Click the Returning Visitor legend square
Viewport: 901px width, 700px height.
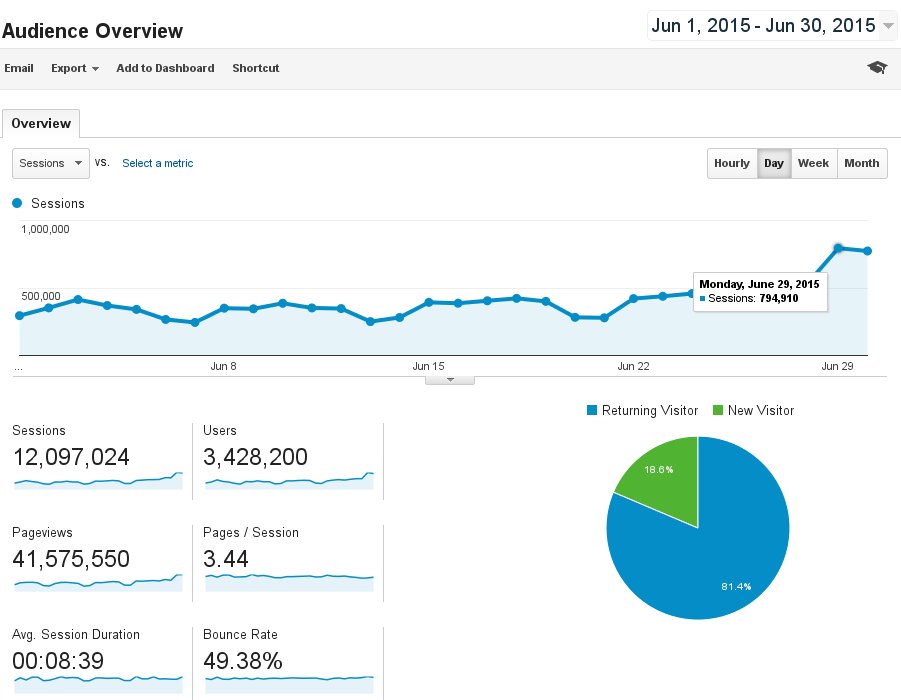pos(592,410)
